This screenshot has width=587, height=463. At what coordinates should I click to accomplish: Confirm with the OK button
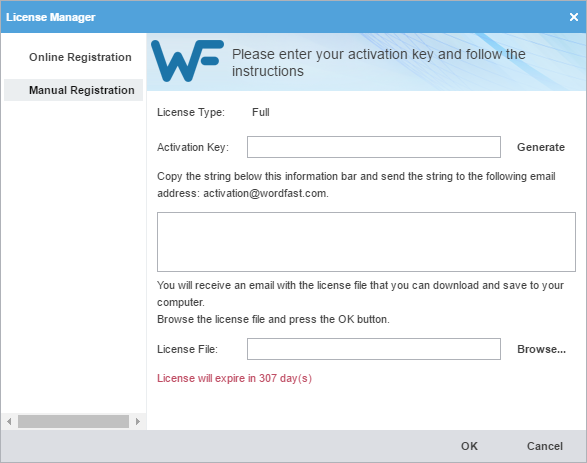(469, 446)
